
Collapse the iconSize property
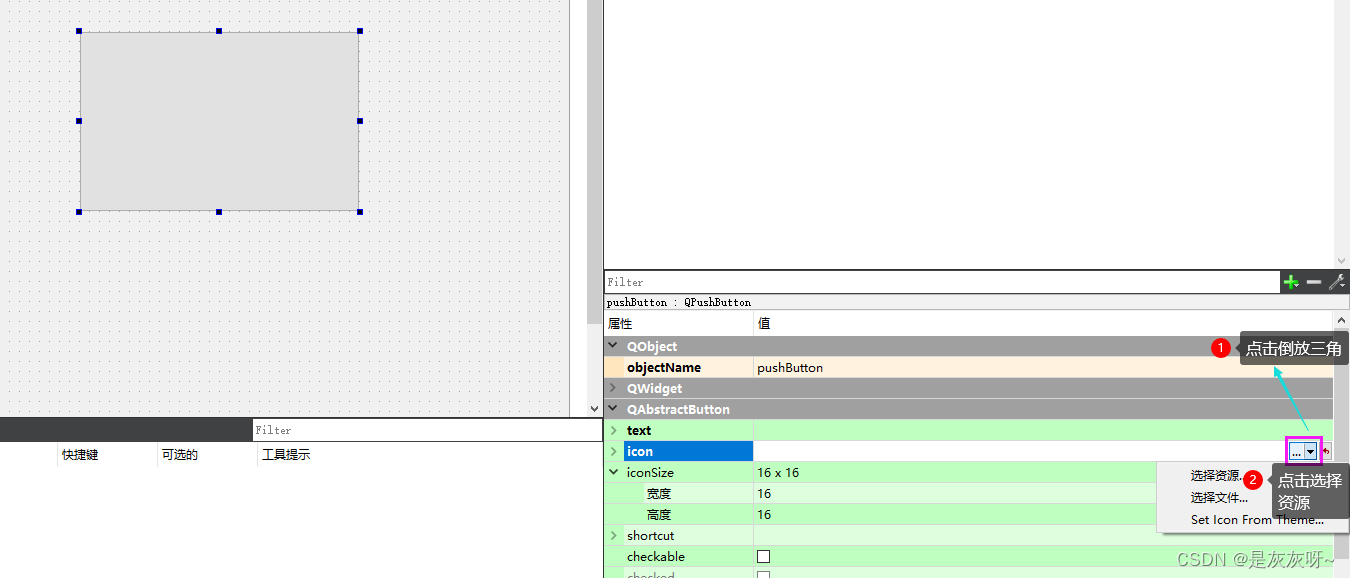[x=614, y=472]
